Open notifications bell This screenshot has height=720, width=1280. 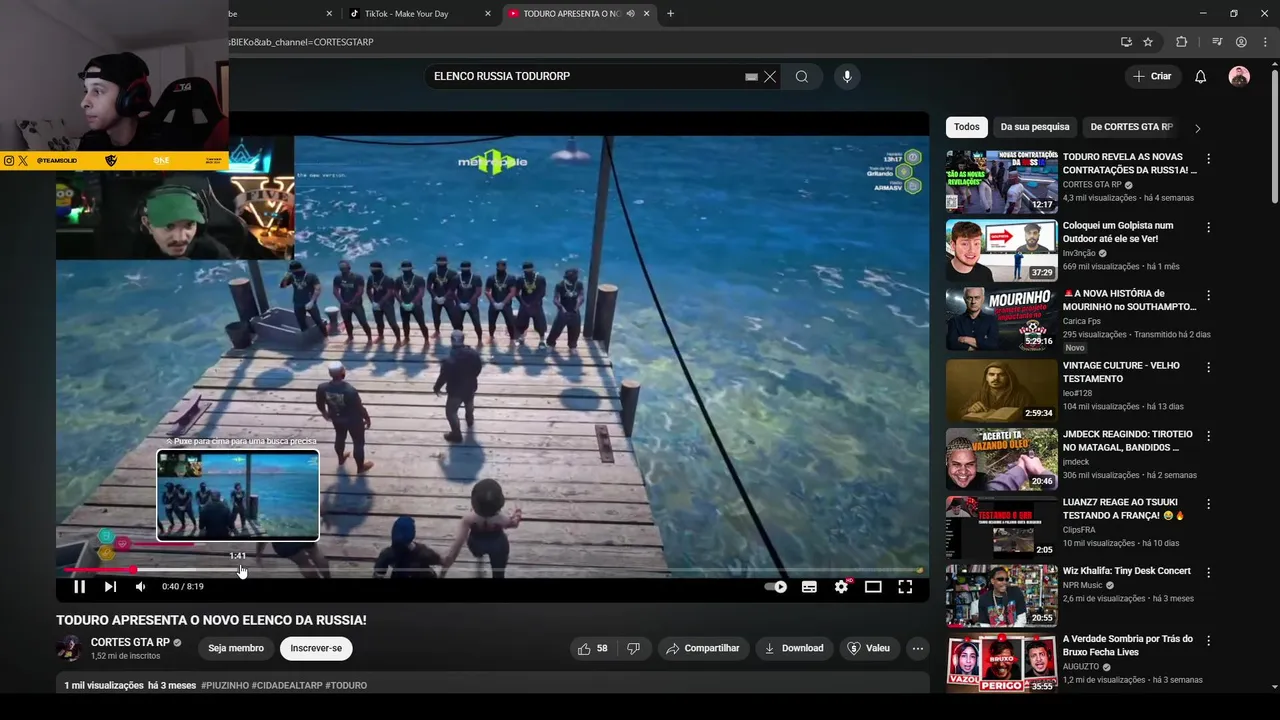tap(1201, 77)
